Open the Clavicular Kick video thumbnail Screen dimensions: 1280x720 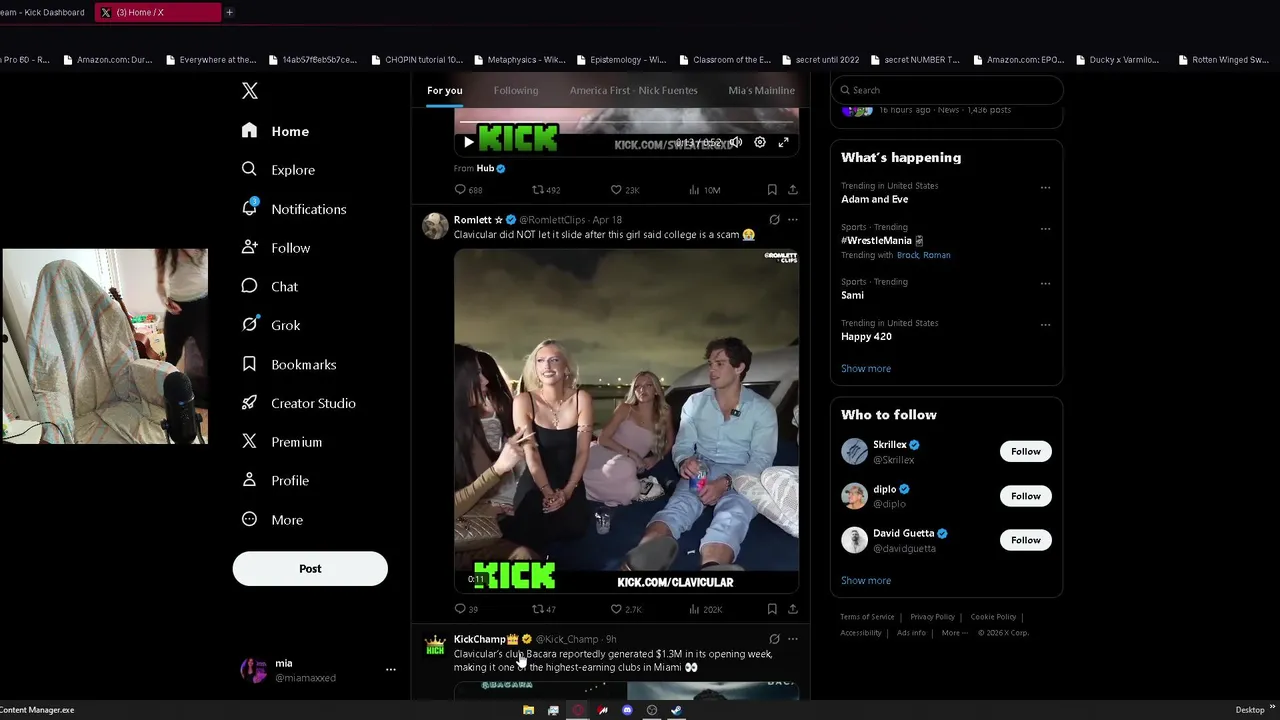coord(626,421)
